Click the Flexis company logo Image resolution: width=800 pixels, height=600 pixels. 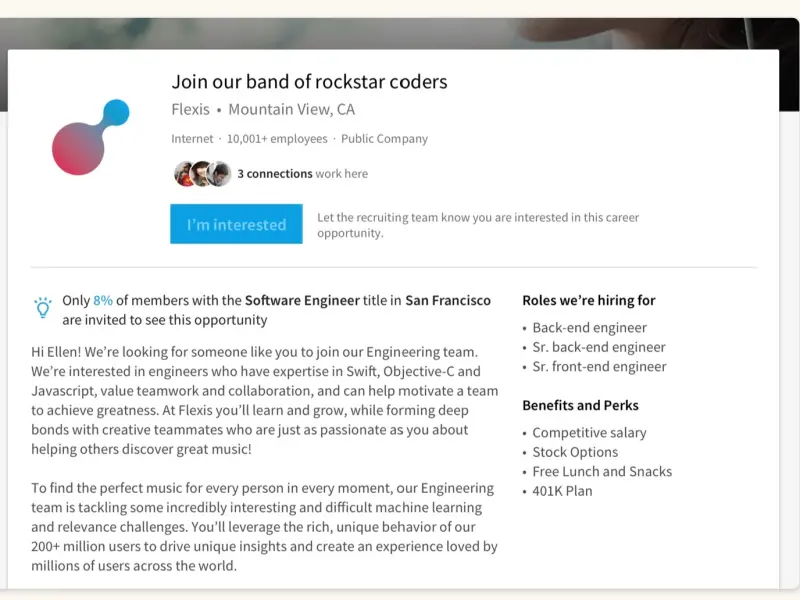tap(90, 138)
